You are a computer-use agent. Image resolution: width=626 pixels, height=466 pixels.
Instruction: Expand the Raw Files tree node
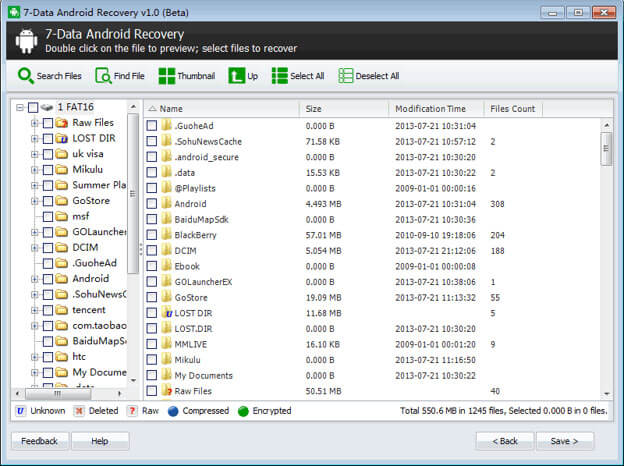pyautogui.click(x=35, y=123)
